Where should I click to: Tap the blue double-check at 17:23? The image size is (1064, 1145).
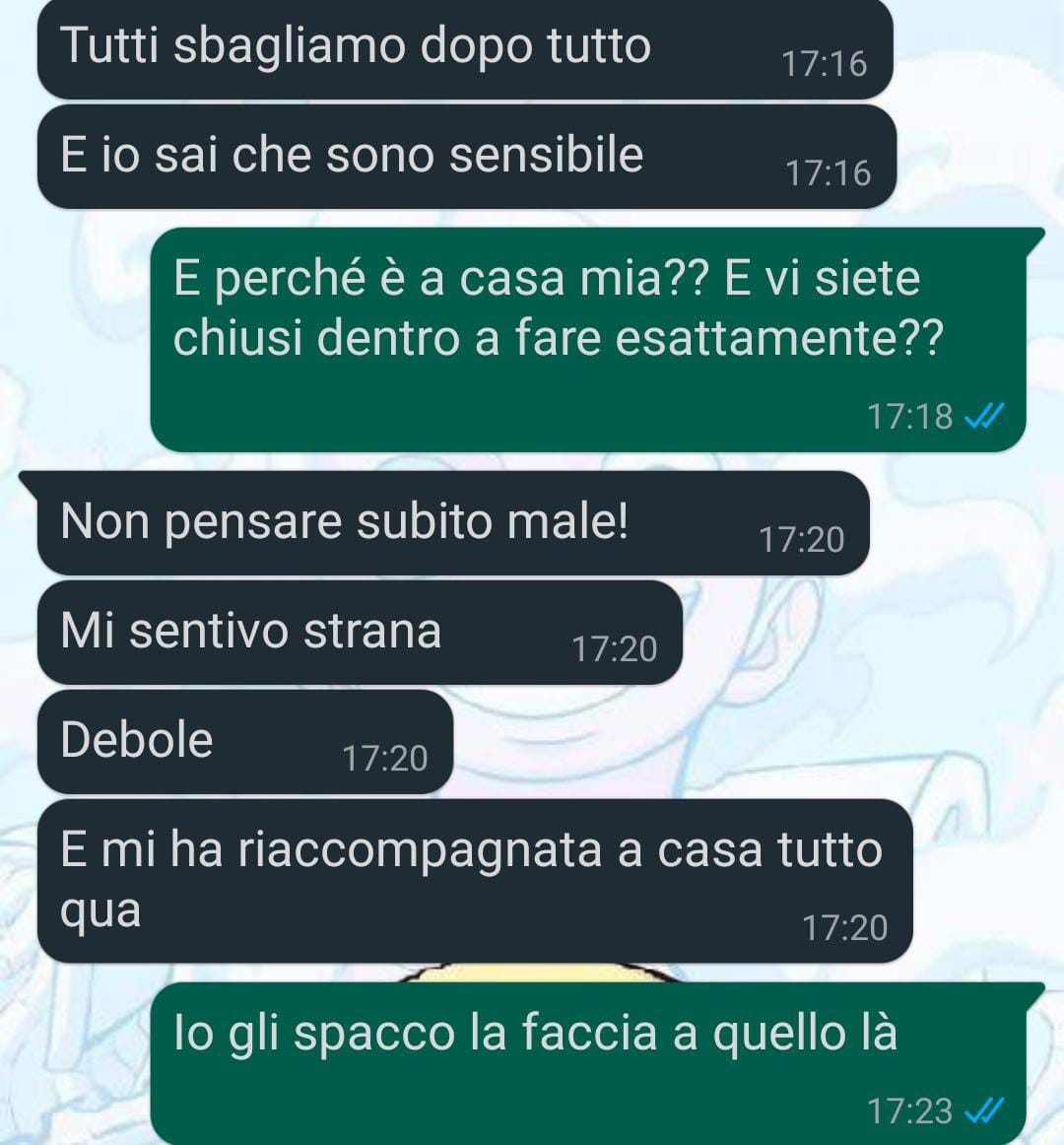[x=984, y=1111]
